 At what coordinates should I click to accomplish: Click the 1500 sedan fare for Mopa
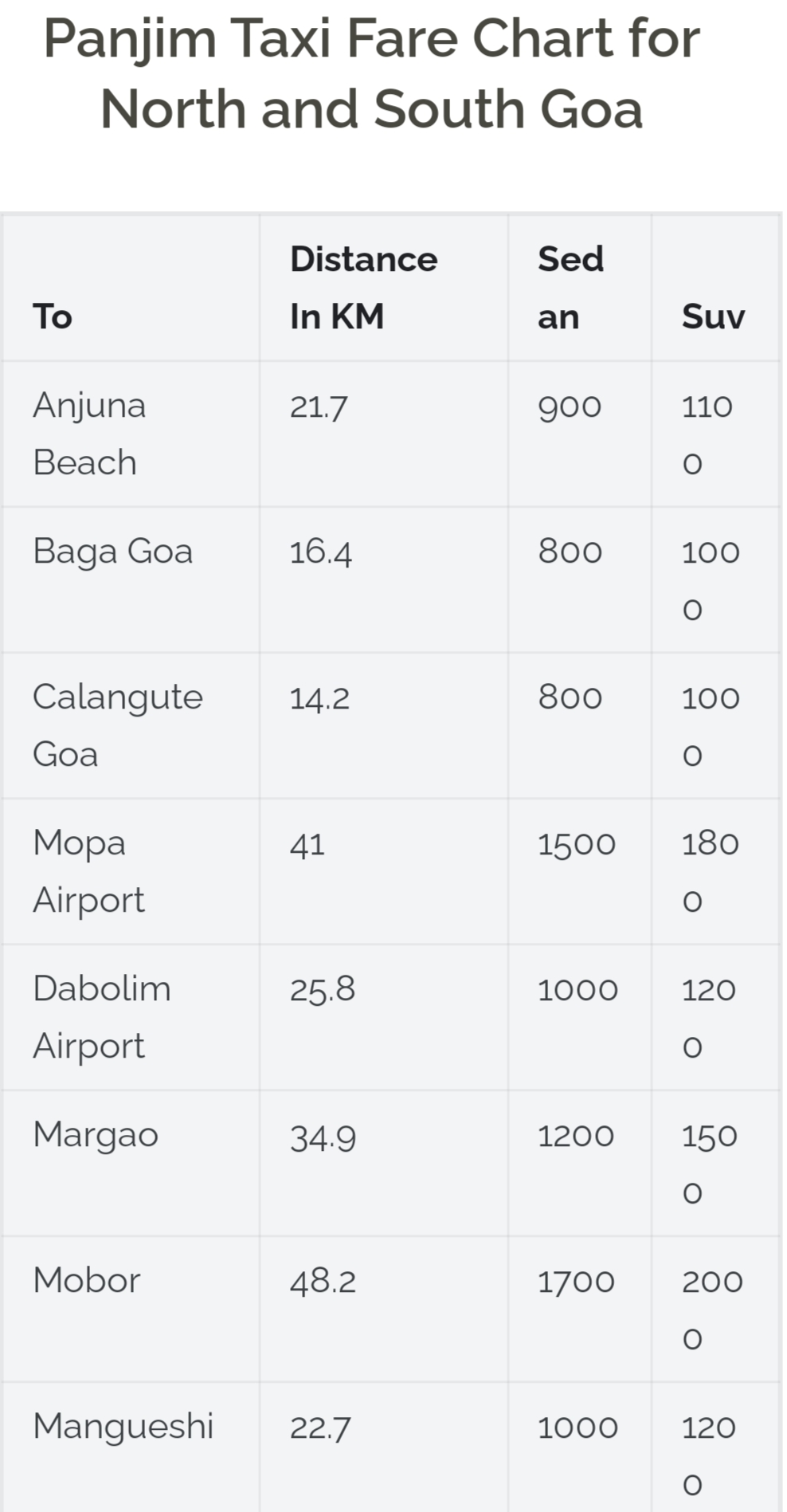[x=577, y=844]
